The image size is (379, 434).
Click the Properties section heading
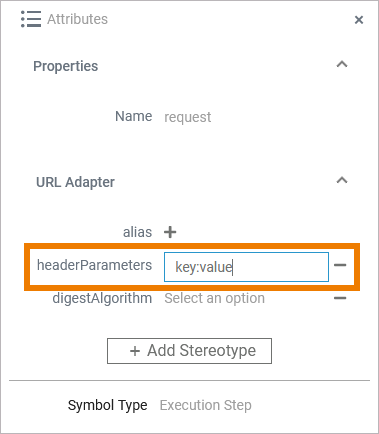click(x=66, y=66)
